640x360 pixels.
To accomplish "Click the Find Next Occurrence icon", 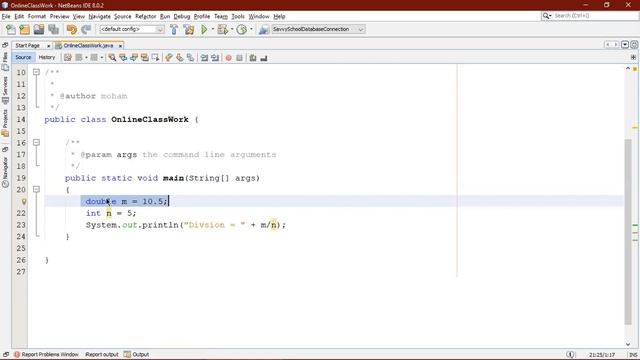I will 134,58.
